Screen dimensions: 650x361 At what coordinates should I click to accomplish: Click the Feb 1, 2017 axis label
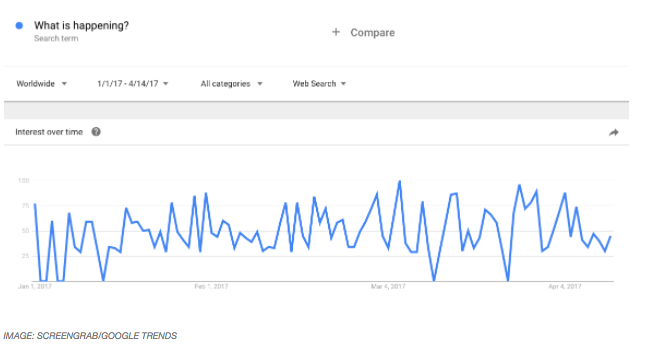click(x=211, y=286)
